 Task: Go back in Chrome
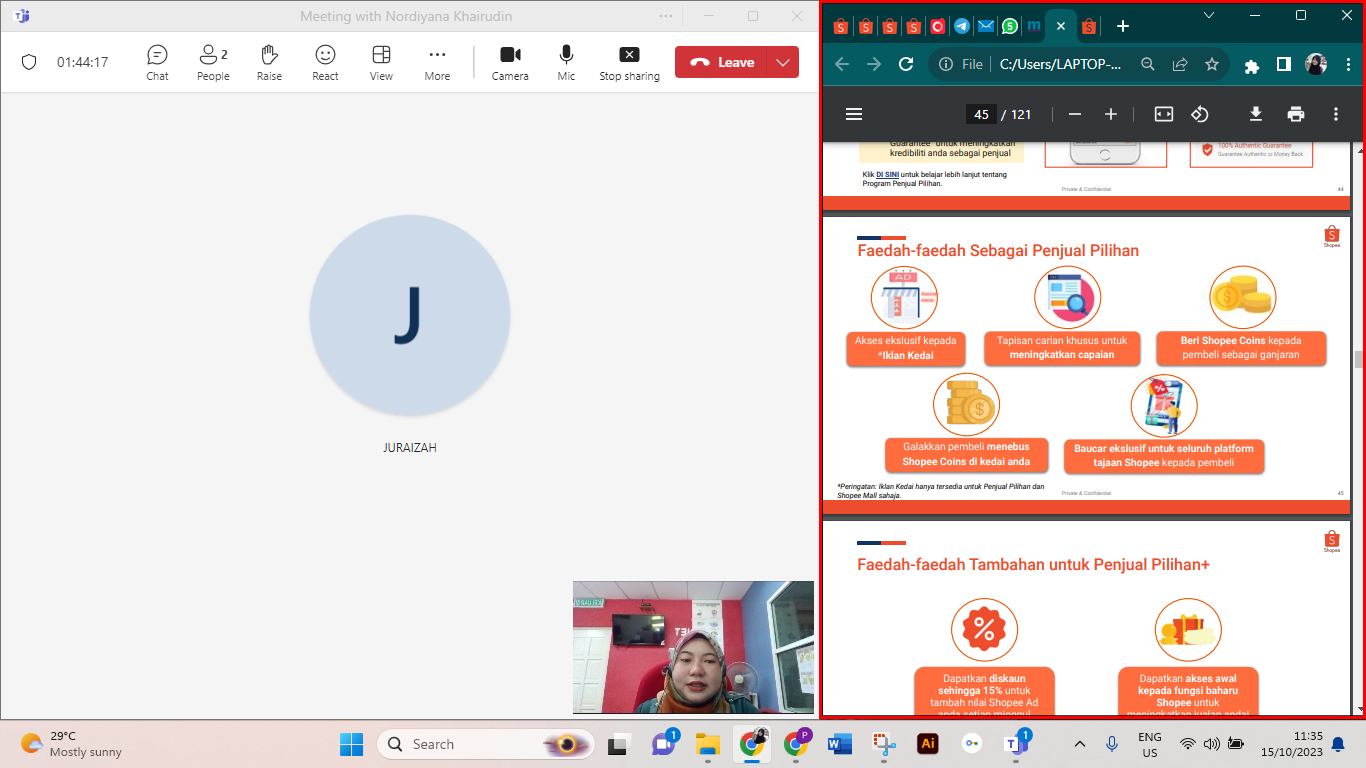click(842, 64)
